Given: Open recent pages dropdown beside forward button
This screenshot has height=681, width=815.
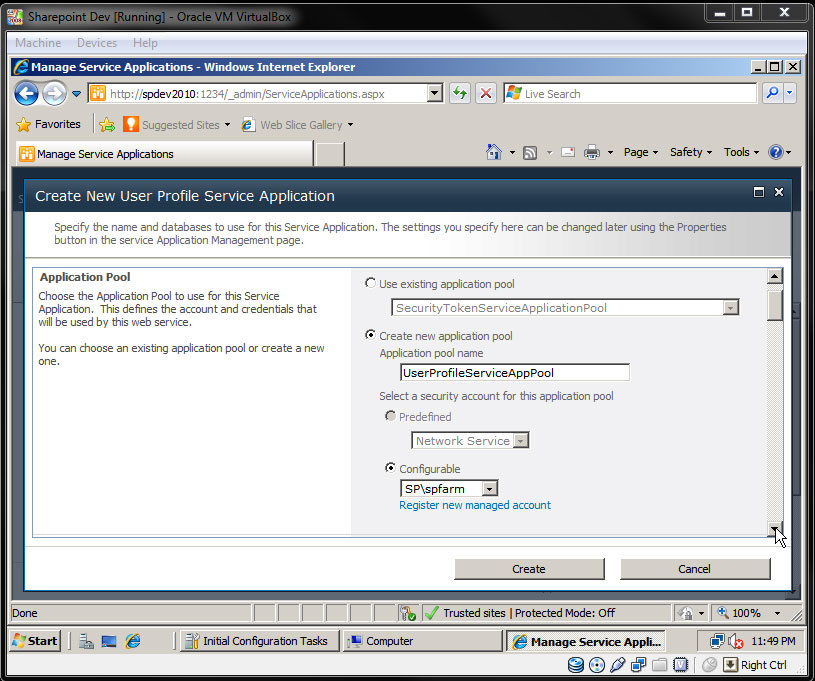Looking at the screenshot, I should [76, 94].
